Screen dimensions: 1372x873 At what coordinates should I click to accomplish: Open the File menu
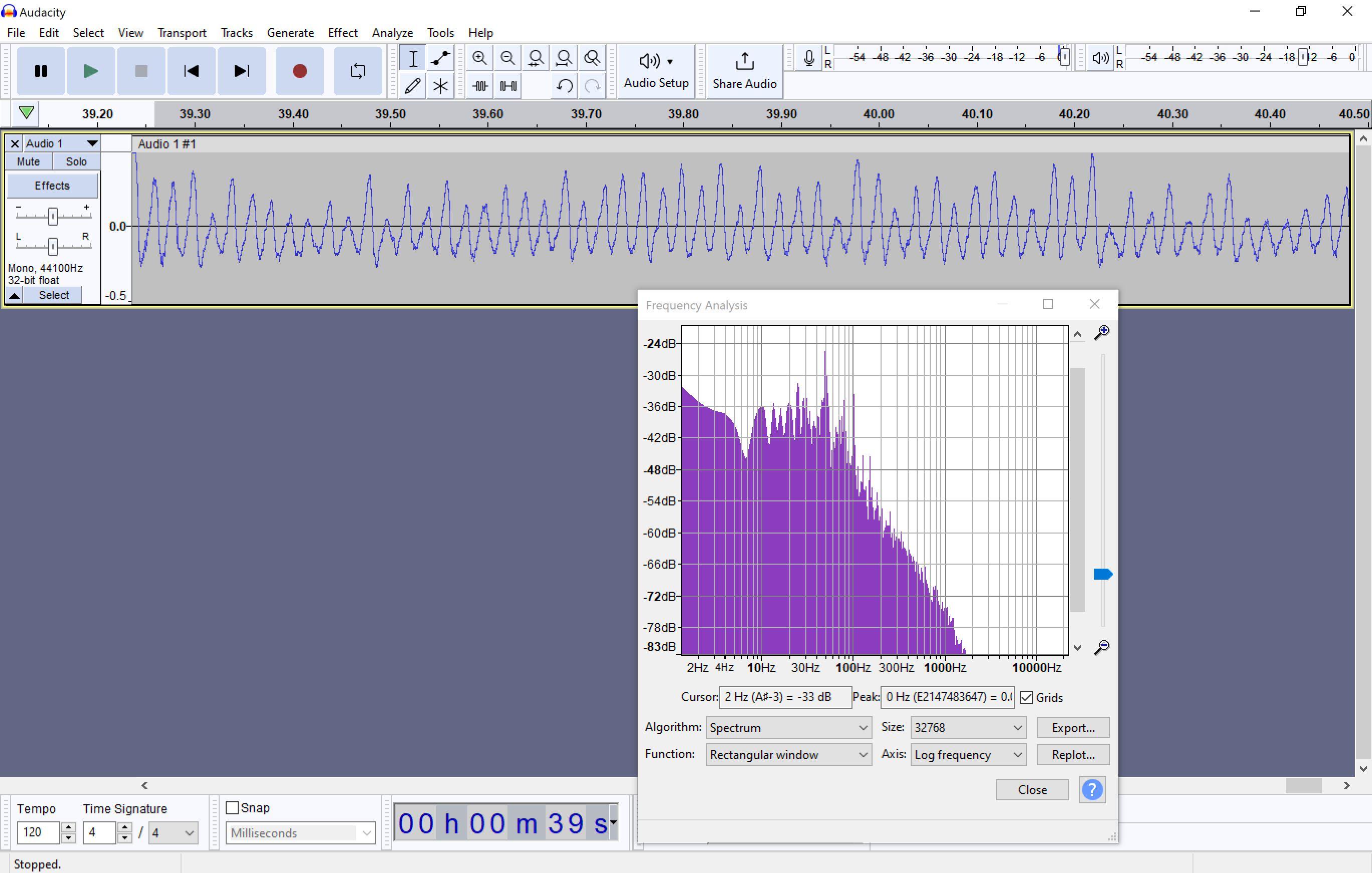tap(16, 33)
